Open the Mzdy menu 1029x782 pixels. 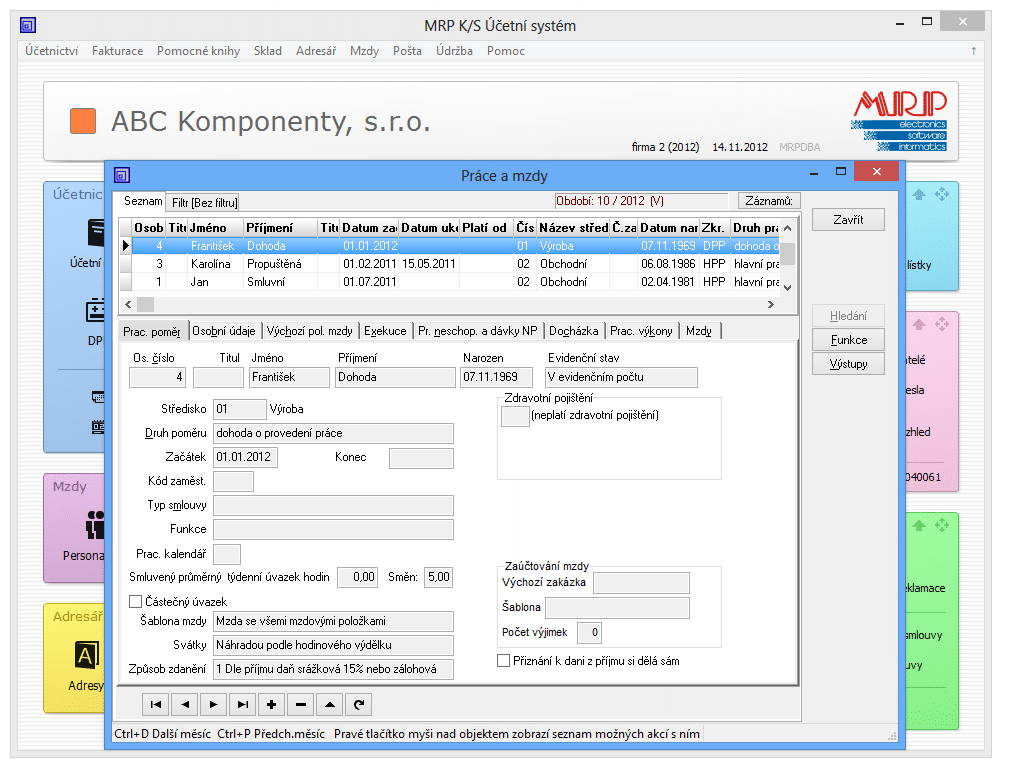[x=364, y=51]
